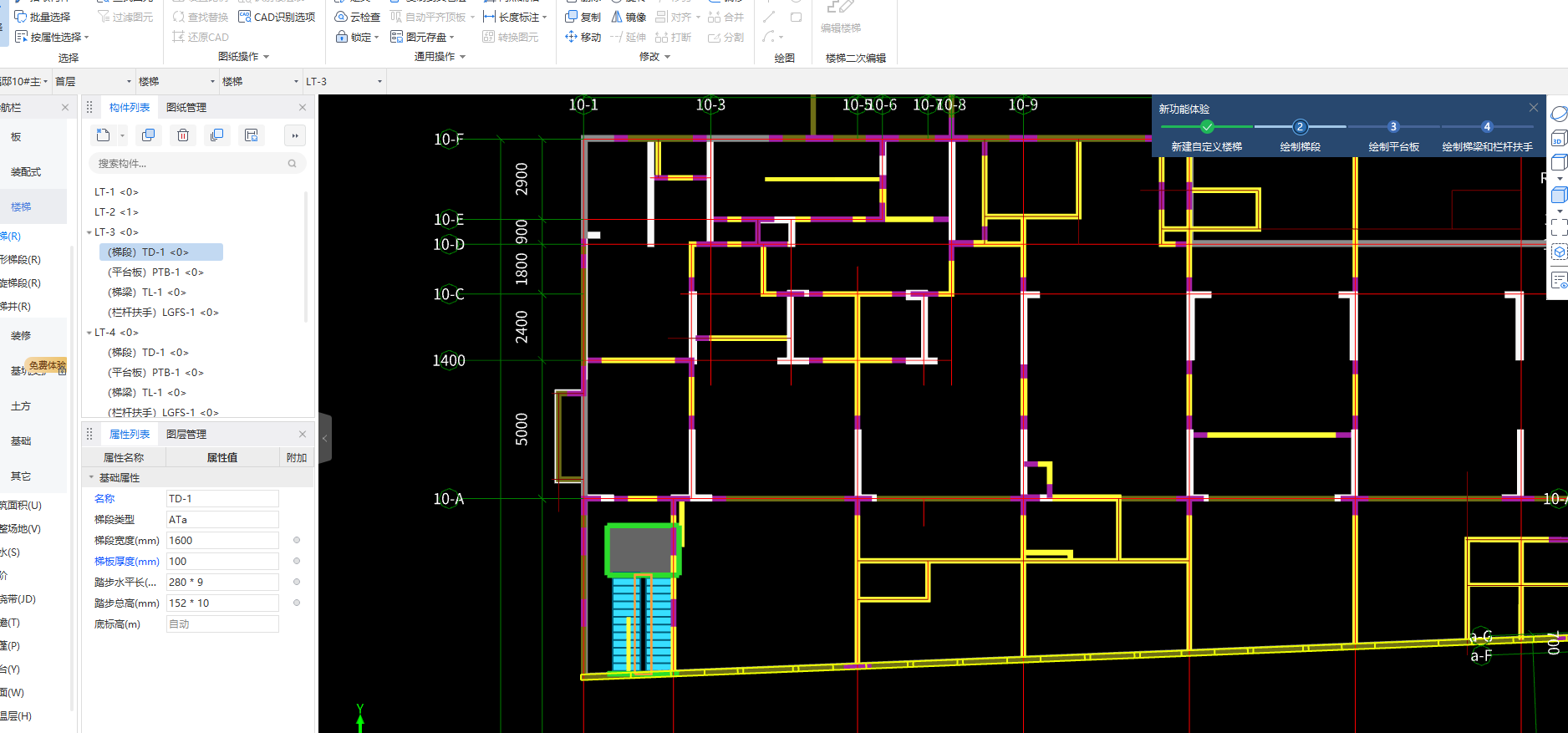1568x733 pixels.
Task: Collapse the left panel with the side arrow handle
Action: coord(325,438)
